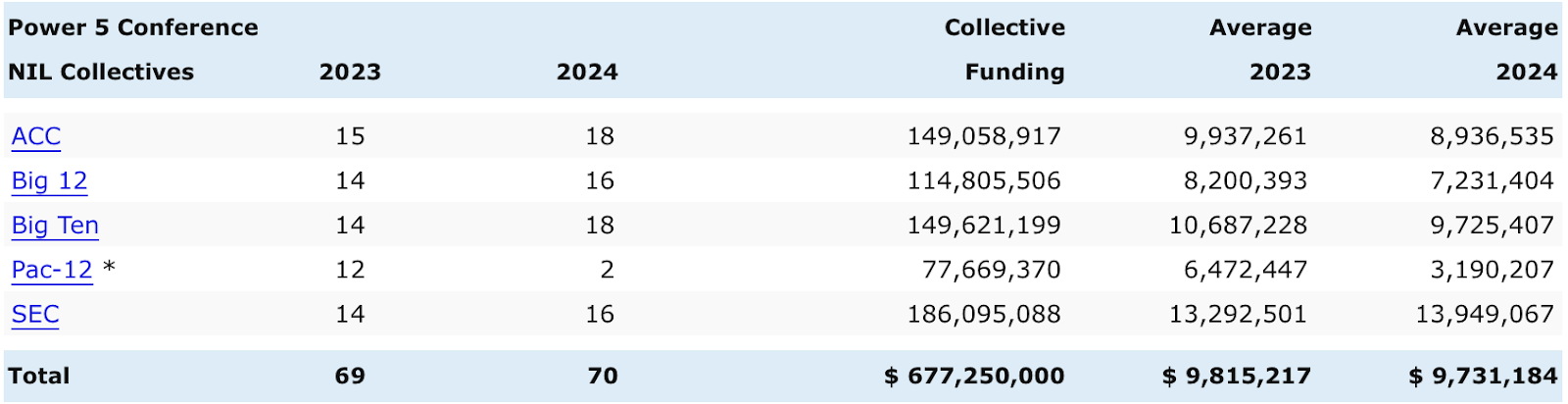Open the ACC conference link

click(36, 136)
